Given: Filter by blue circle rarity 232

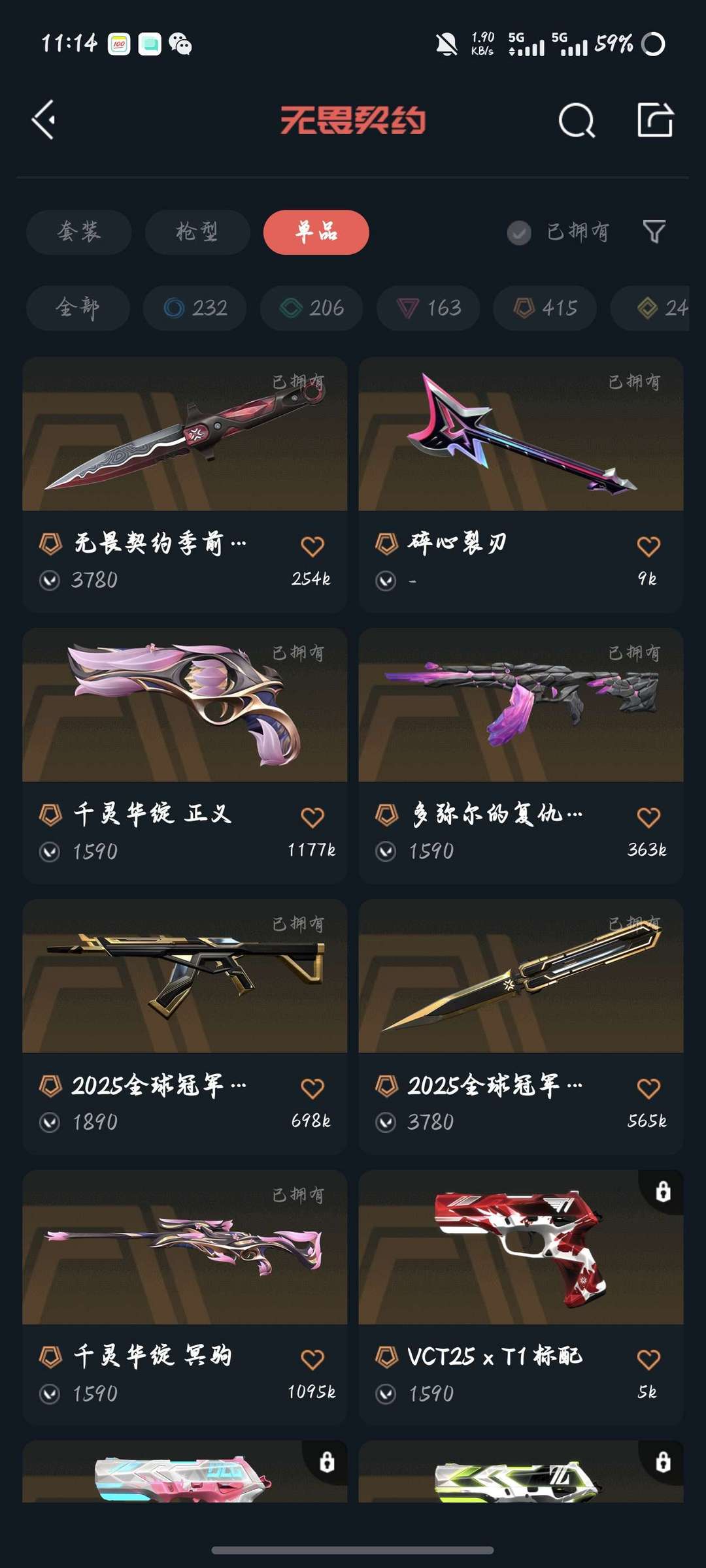Looking at the screenshot, I should [x=195, y=308].
